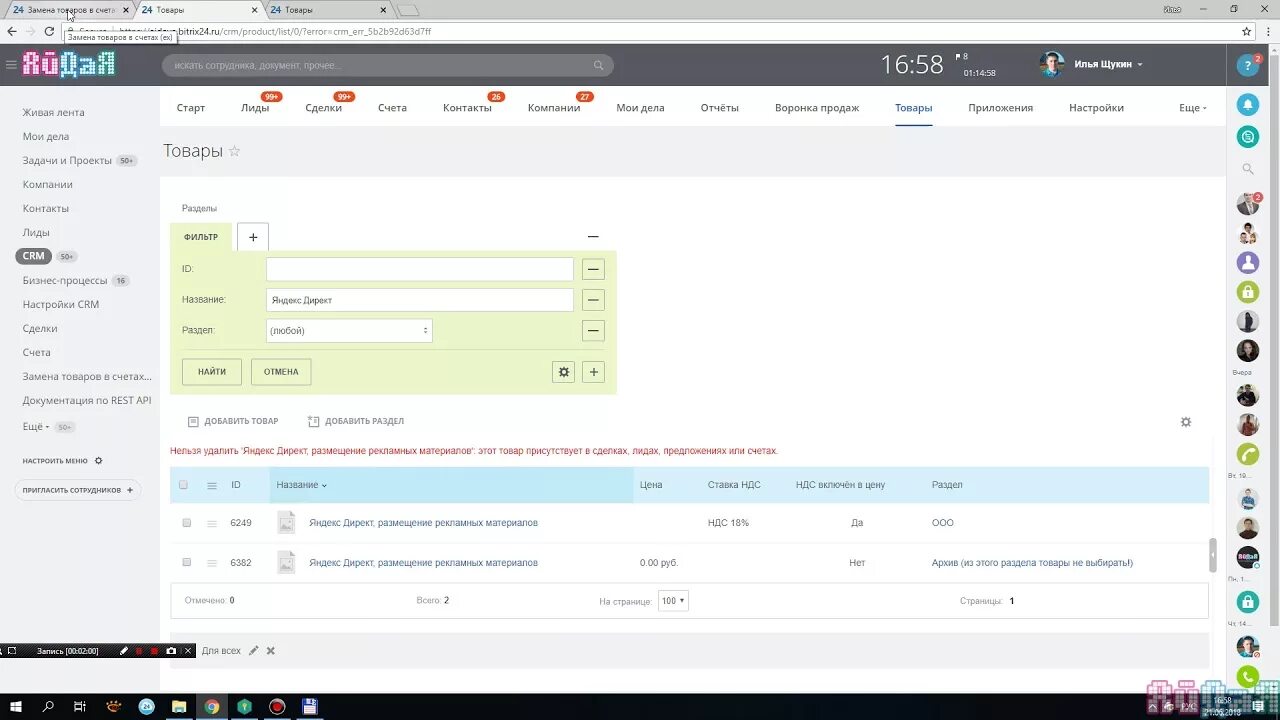The image size is (1280, 720).
Task: Take a snapshot with recorder camera icon
Action: point(171,651)
